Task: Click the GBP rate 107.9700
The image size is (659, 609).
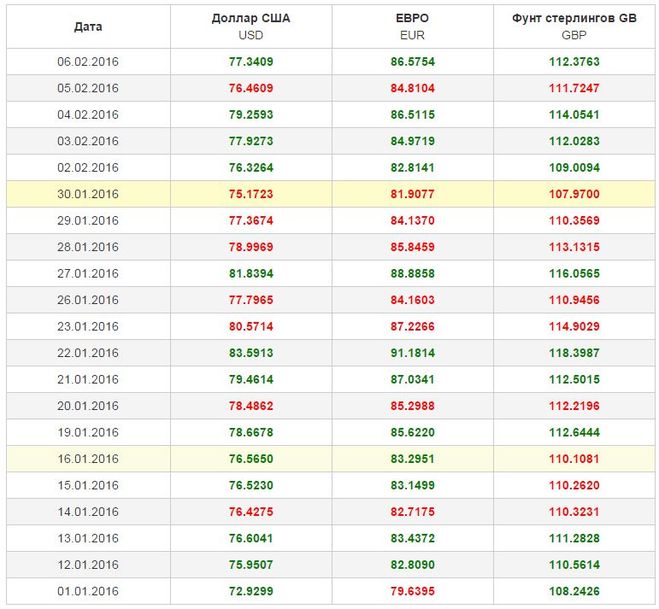Action: pyautogui.click(x=574, y=194)
